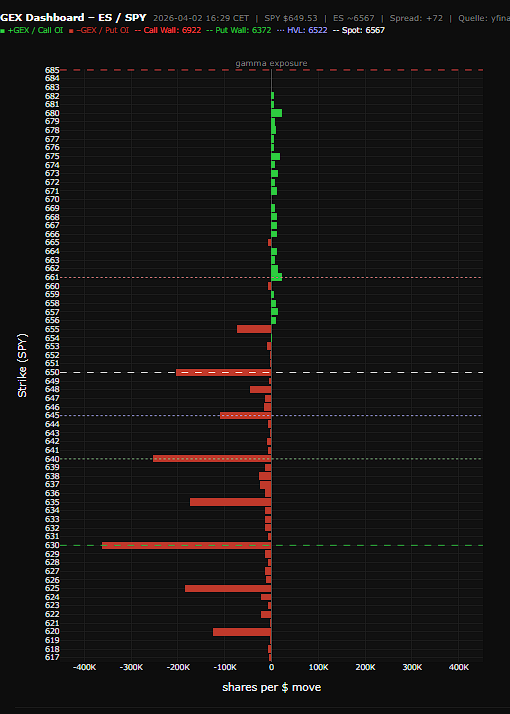Select the red bar at strike 655
Viewport: 510px width, 714px height.
tap(254, 329)
